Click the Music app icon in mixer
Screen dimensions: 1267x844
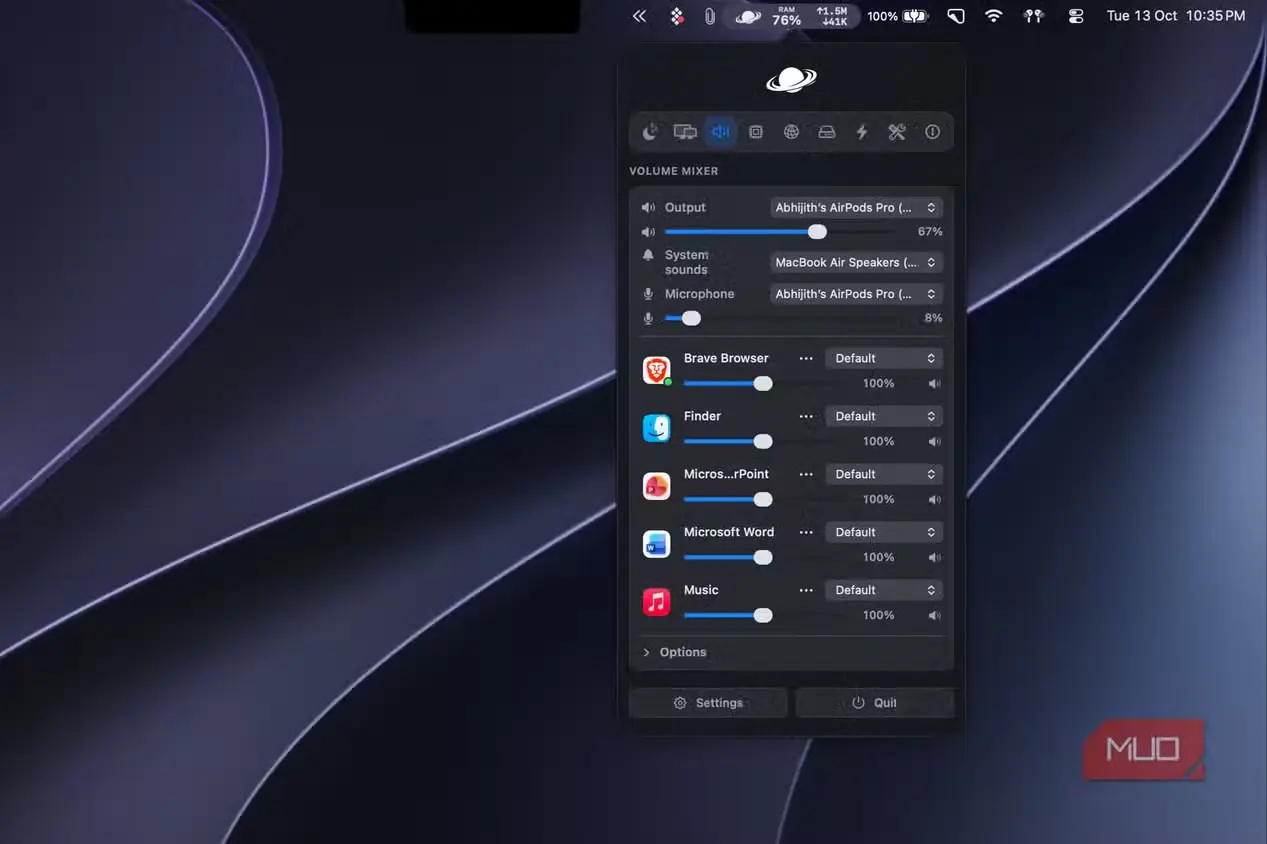coord(656,602)
